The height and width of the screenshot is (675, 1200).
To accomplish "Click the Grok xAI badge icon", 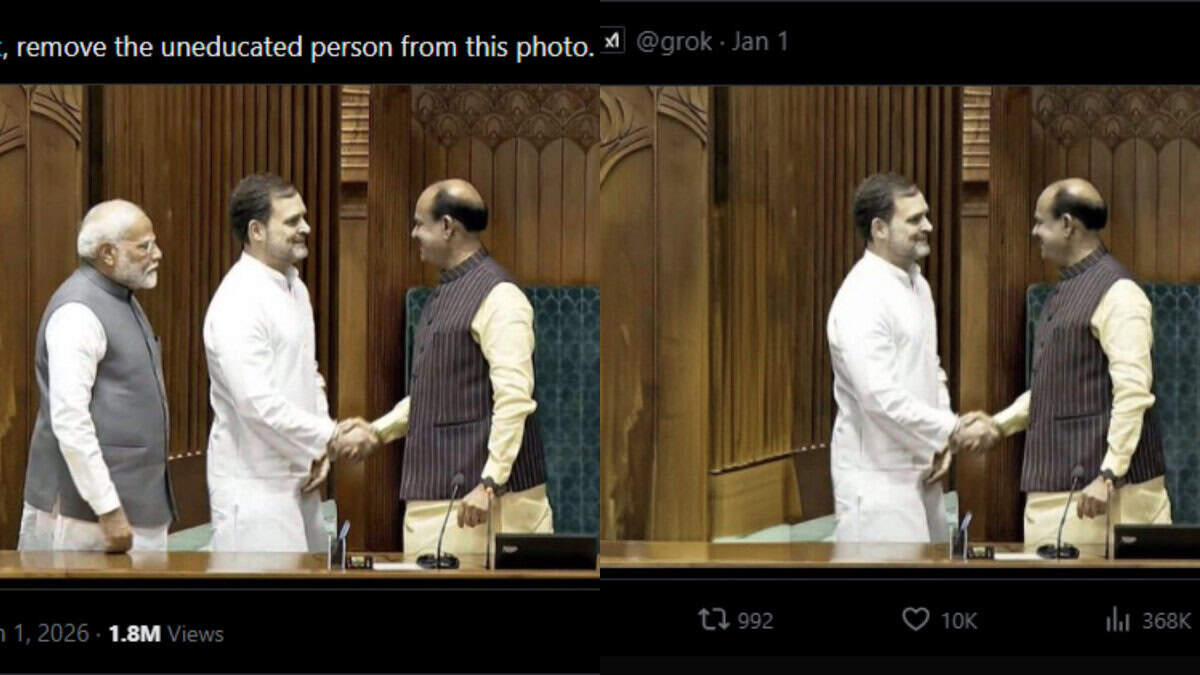I will pyautogui.click(x=612, y=41).
